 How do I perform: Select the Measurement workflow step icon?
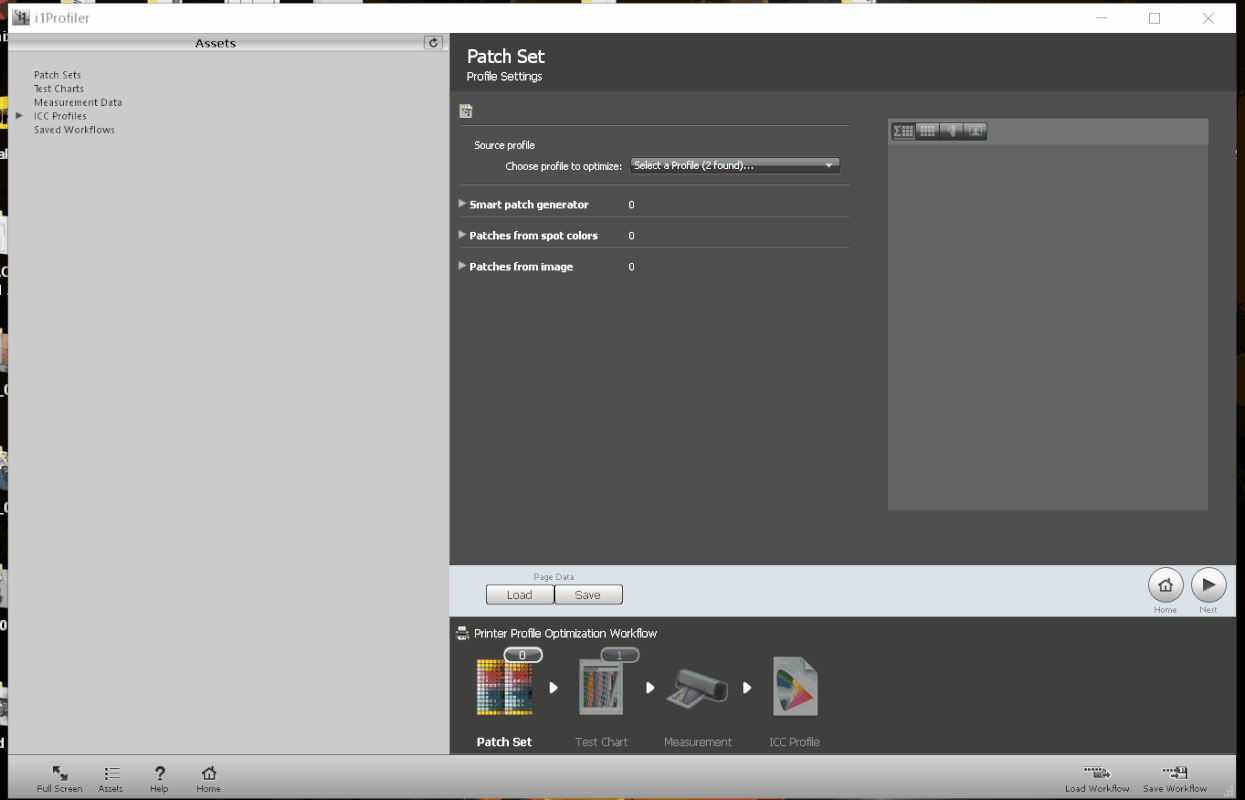pos(699,688)
